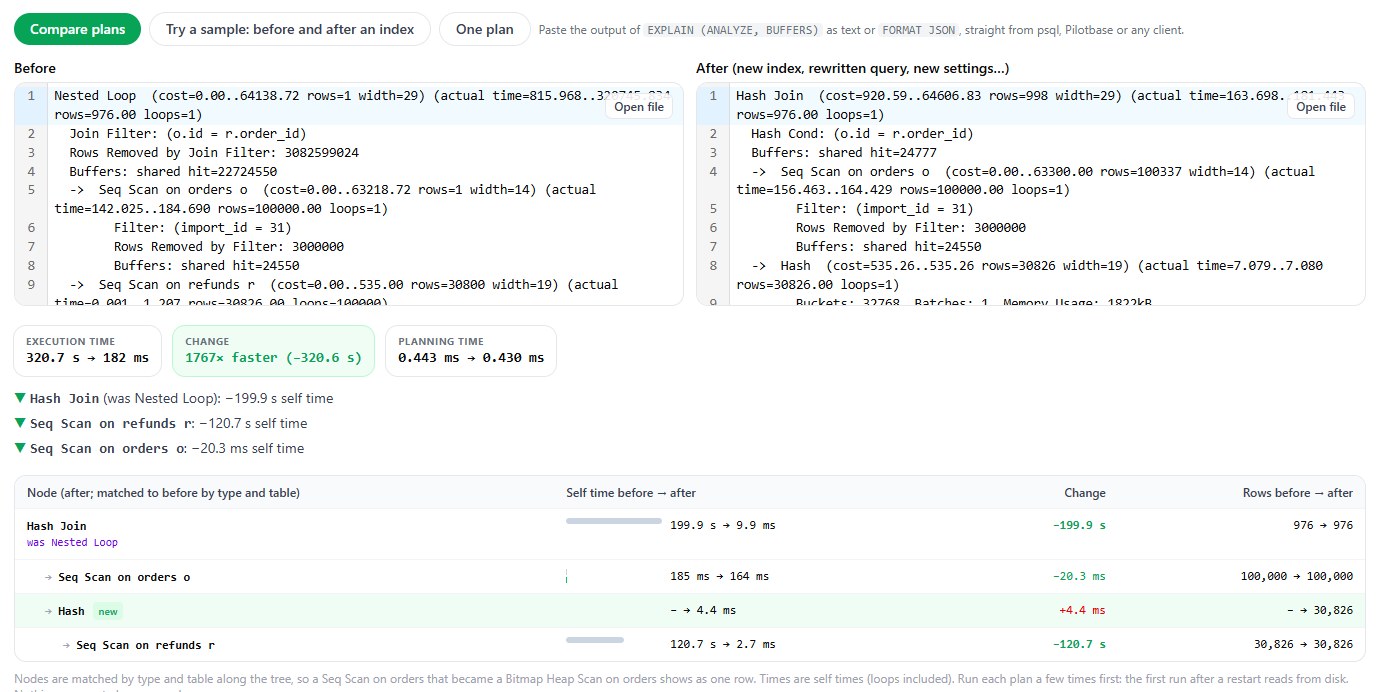The height and width of the screenshot is (692, 1380).
Task: Click the Hash Join self time bar
Action: (x=614, y=521)
